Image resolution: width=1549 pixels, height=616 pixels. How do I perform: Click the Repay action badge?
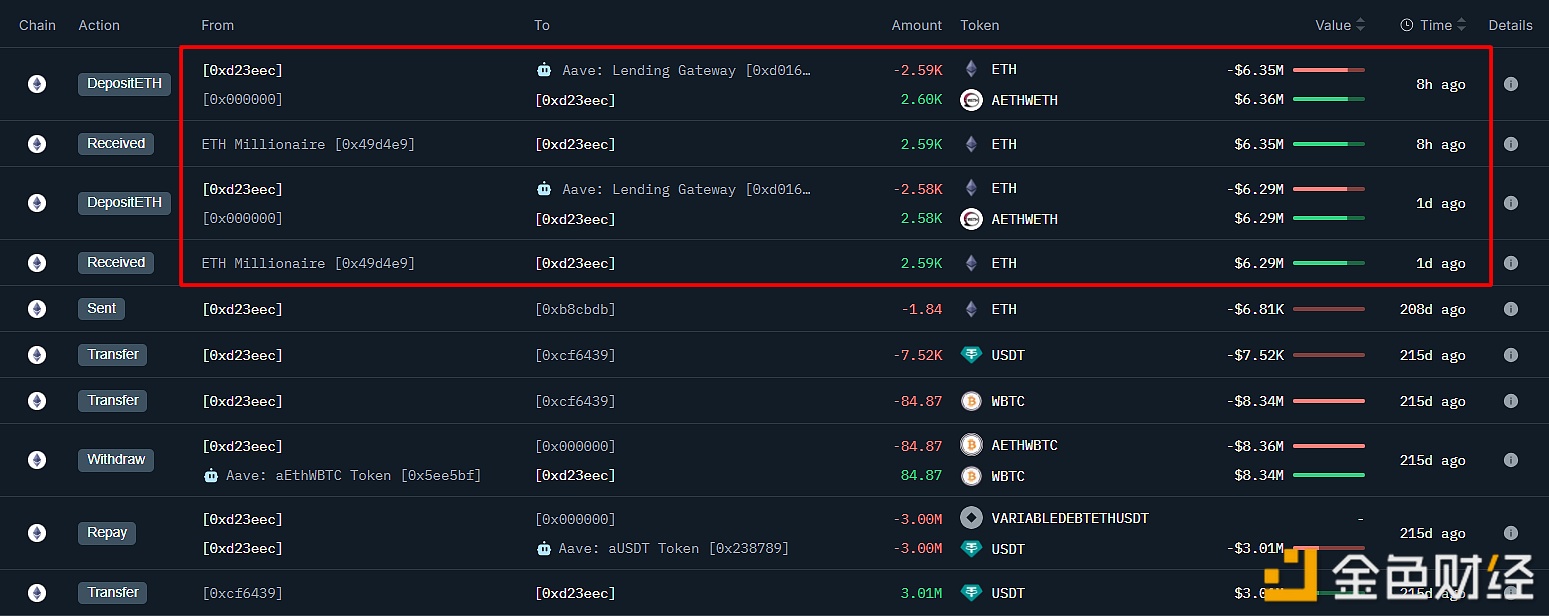[106, 533]
